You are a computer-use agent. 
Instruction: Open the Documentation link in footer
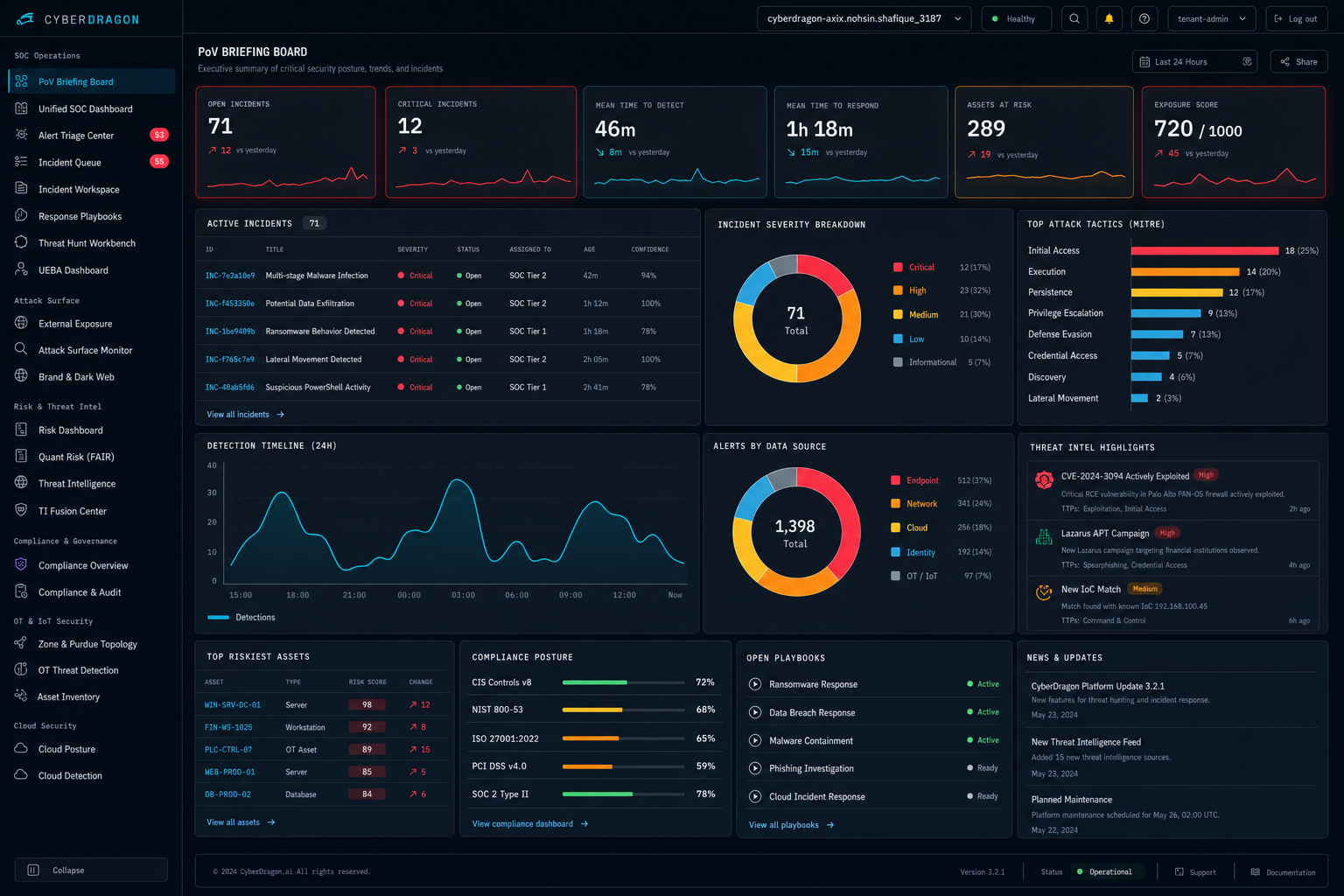pyautogui.click(x=1283, y=871)
